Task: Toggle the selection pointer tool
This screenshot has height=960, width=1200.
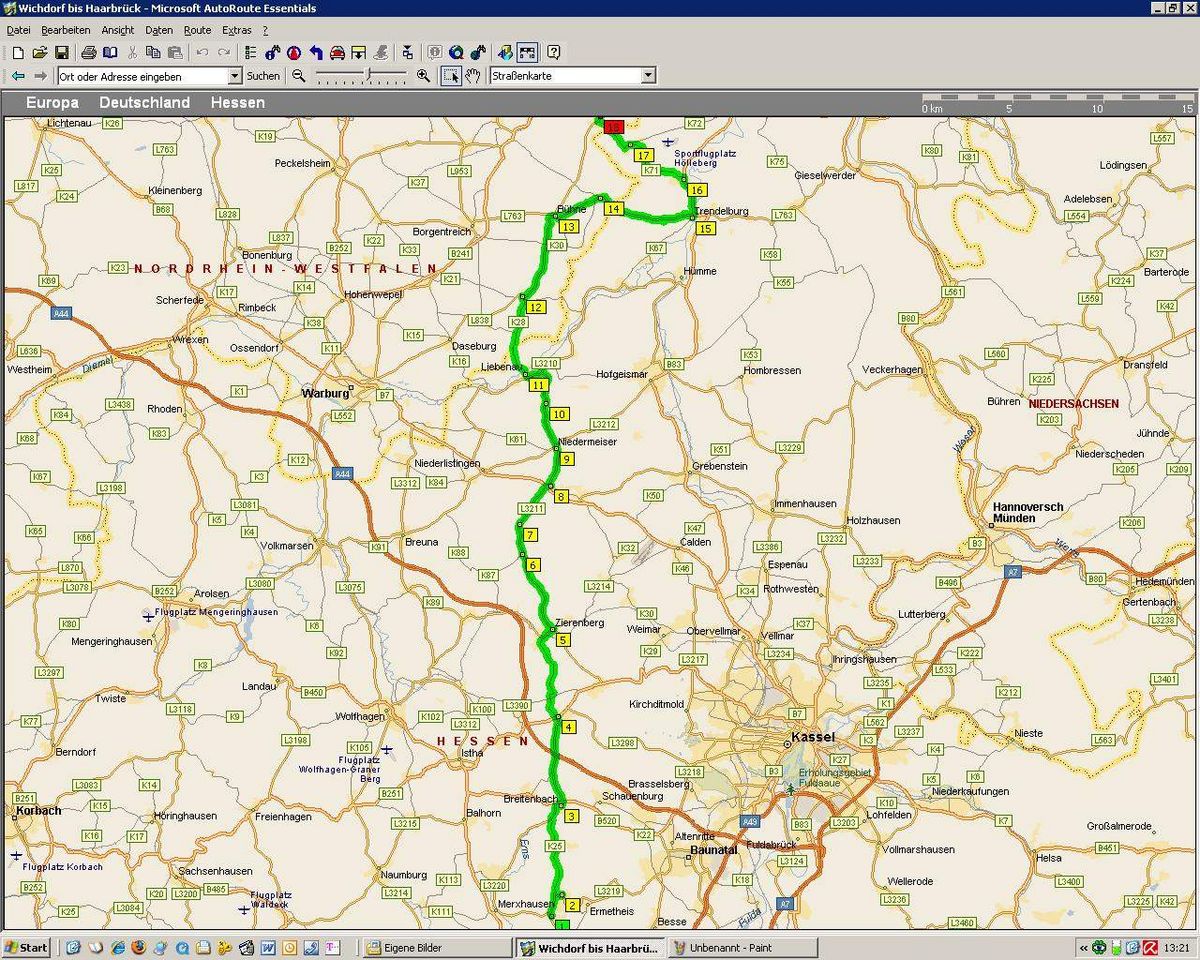Action: (x=451, y=76)
